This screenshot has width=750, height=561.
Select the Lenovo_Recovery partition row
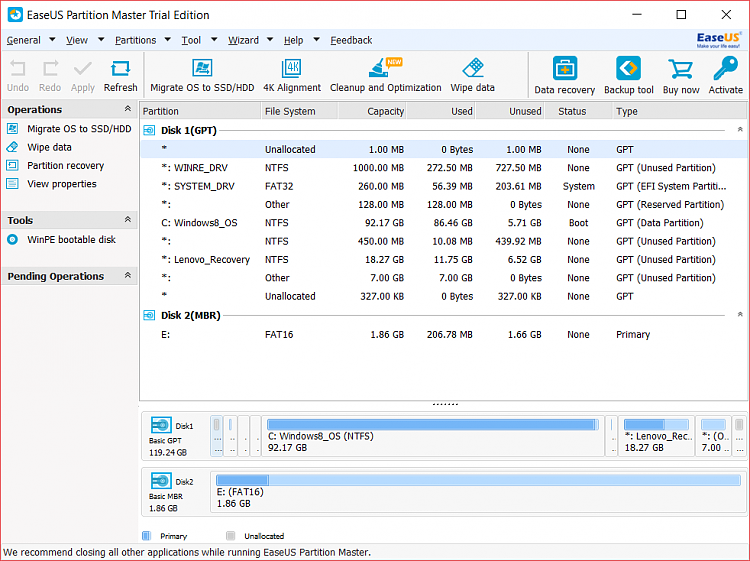[444, 260]
